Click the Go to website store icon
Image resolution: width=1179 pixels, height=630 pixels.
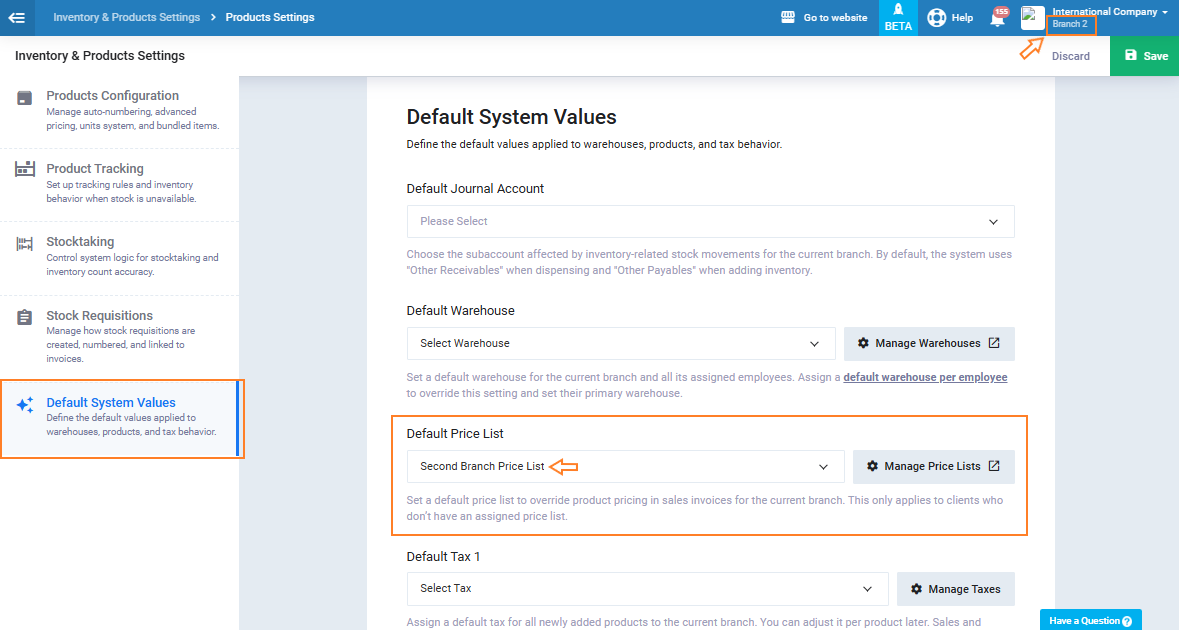click(788, 17)
